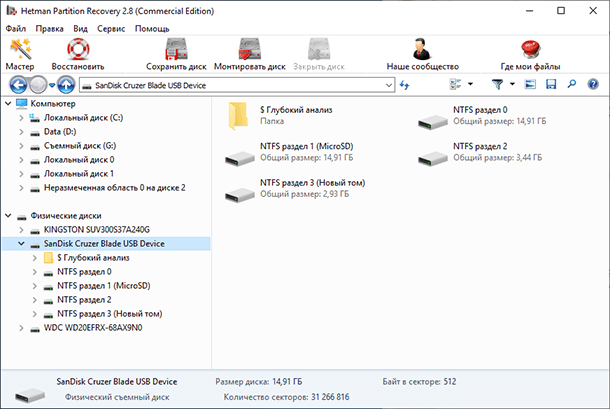Select NTFS раздел 0 drive in right pane
The width and height of the screenshot is (610, 409).
482,116
